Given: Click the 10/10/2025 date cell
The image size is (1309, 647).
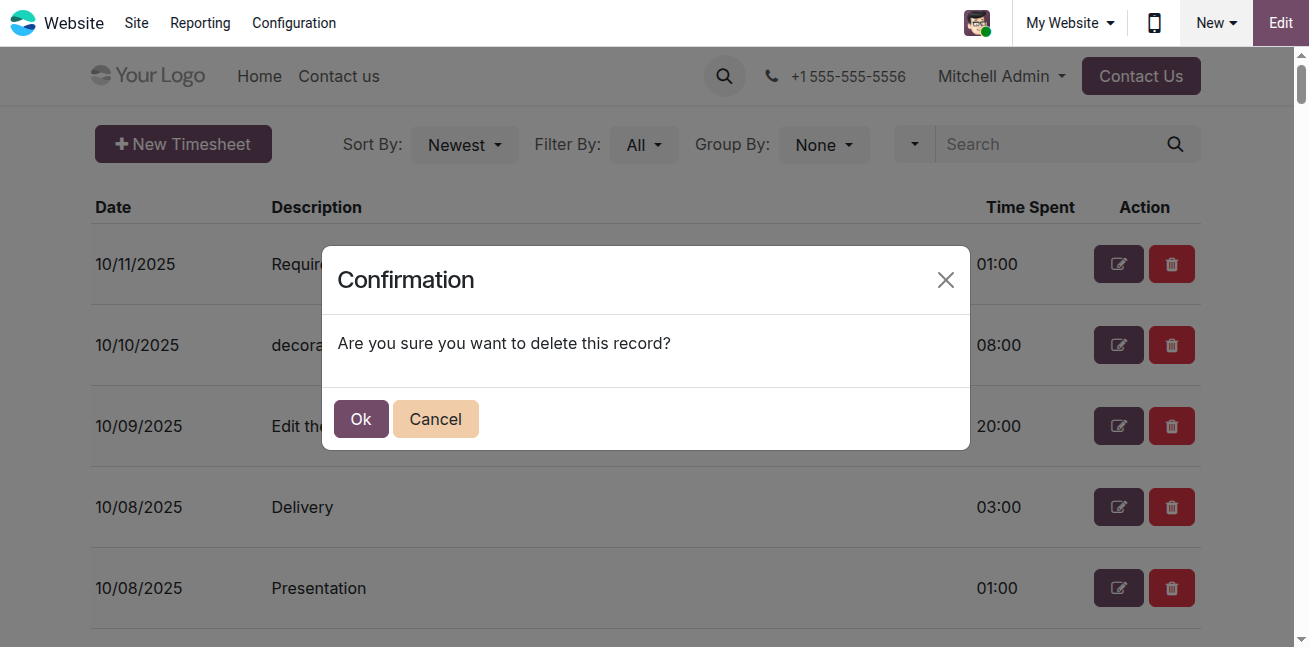Looking at the screenshot, I should 137,345.
